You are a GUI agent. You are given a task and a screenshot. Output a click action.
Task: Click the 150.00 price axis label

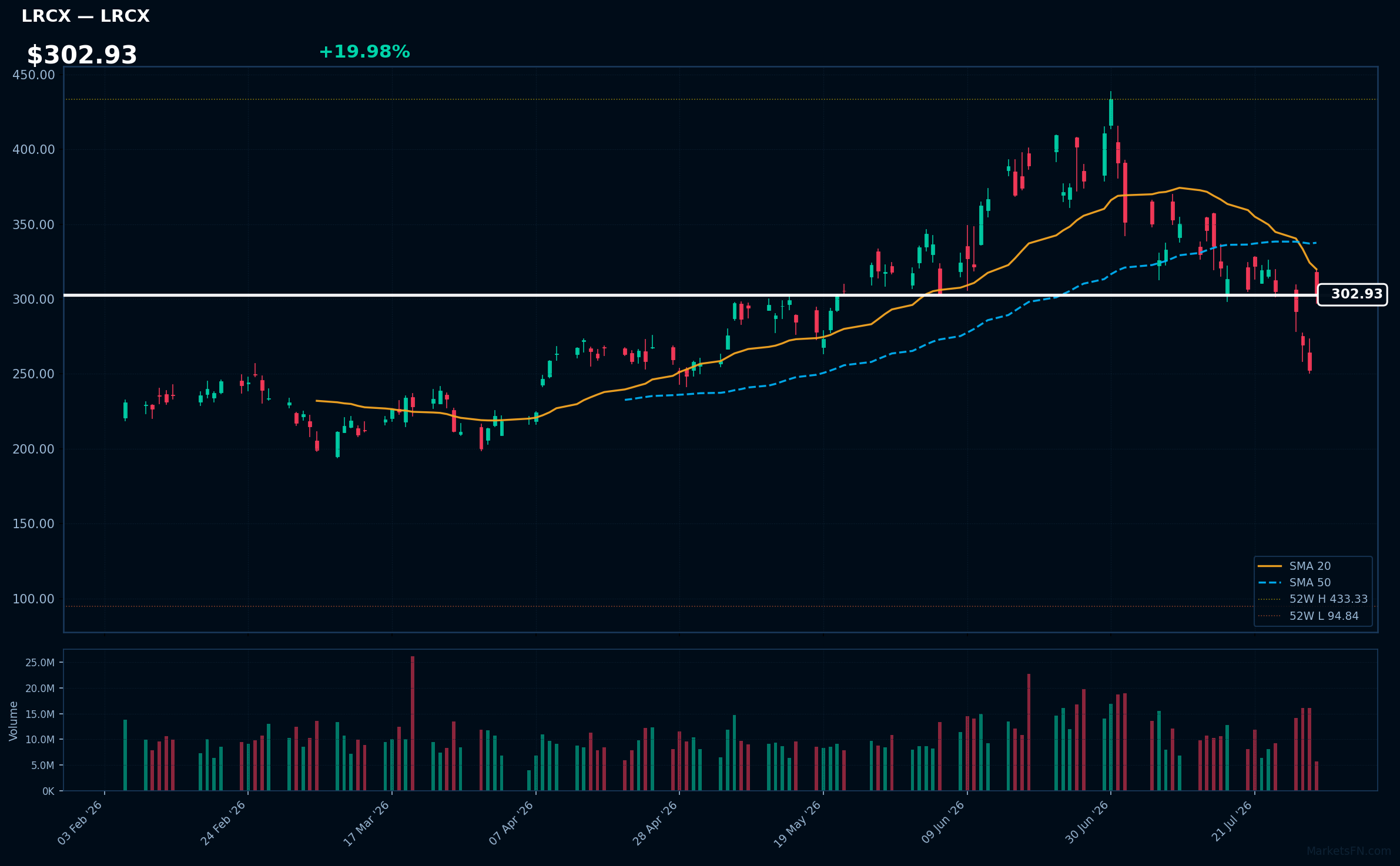(x=34, y=524)
